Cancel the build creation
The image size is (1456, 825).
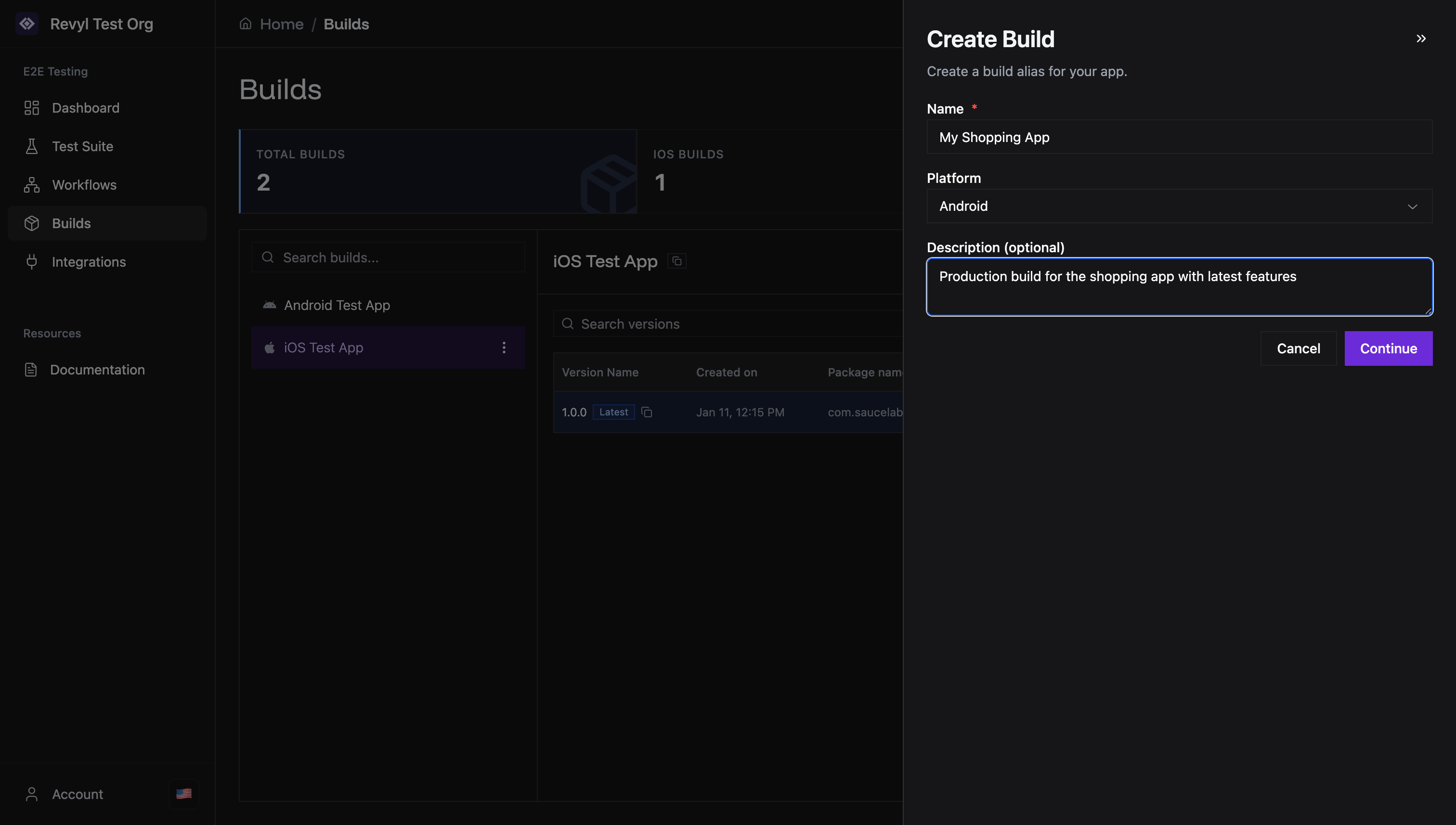point(1298,348)
